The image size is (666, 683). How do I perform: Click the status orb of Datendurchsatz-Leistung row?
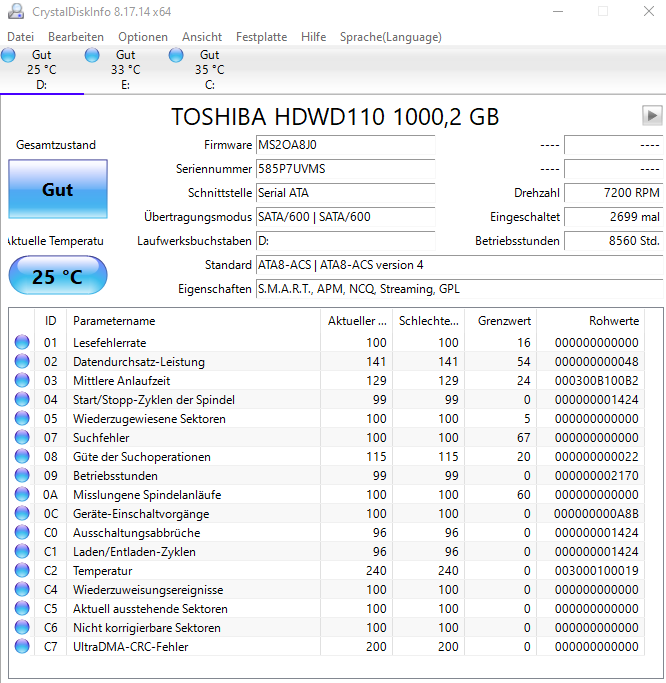(x=22, y=361)
